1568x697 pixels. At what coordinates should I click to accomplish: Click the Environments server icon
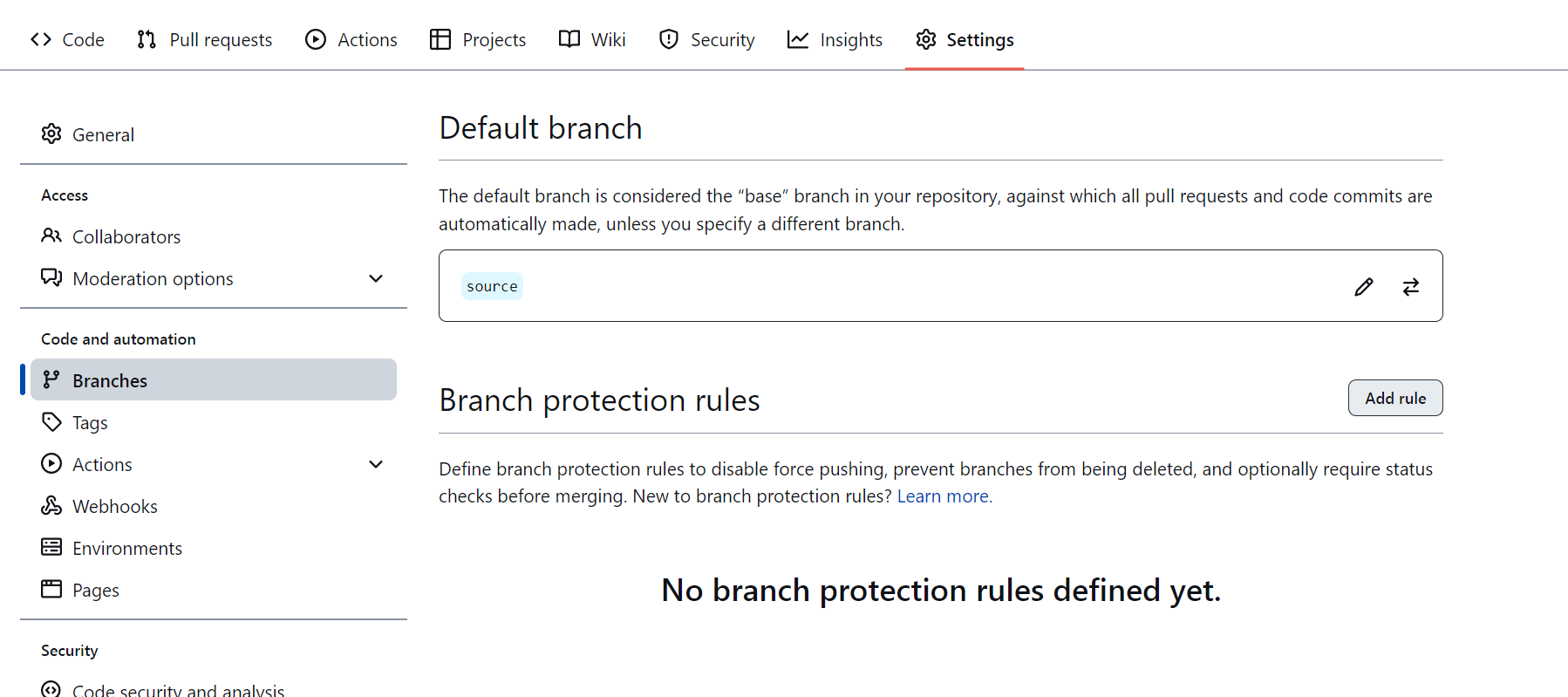tap(51, 547)
